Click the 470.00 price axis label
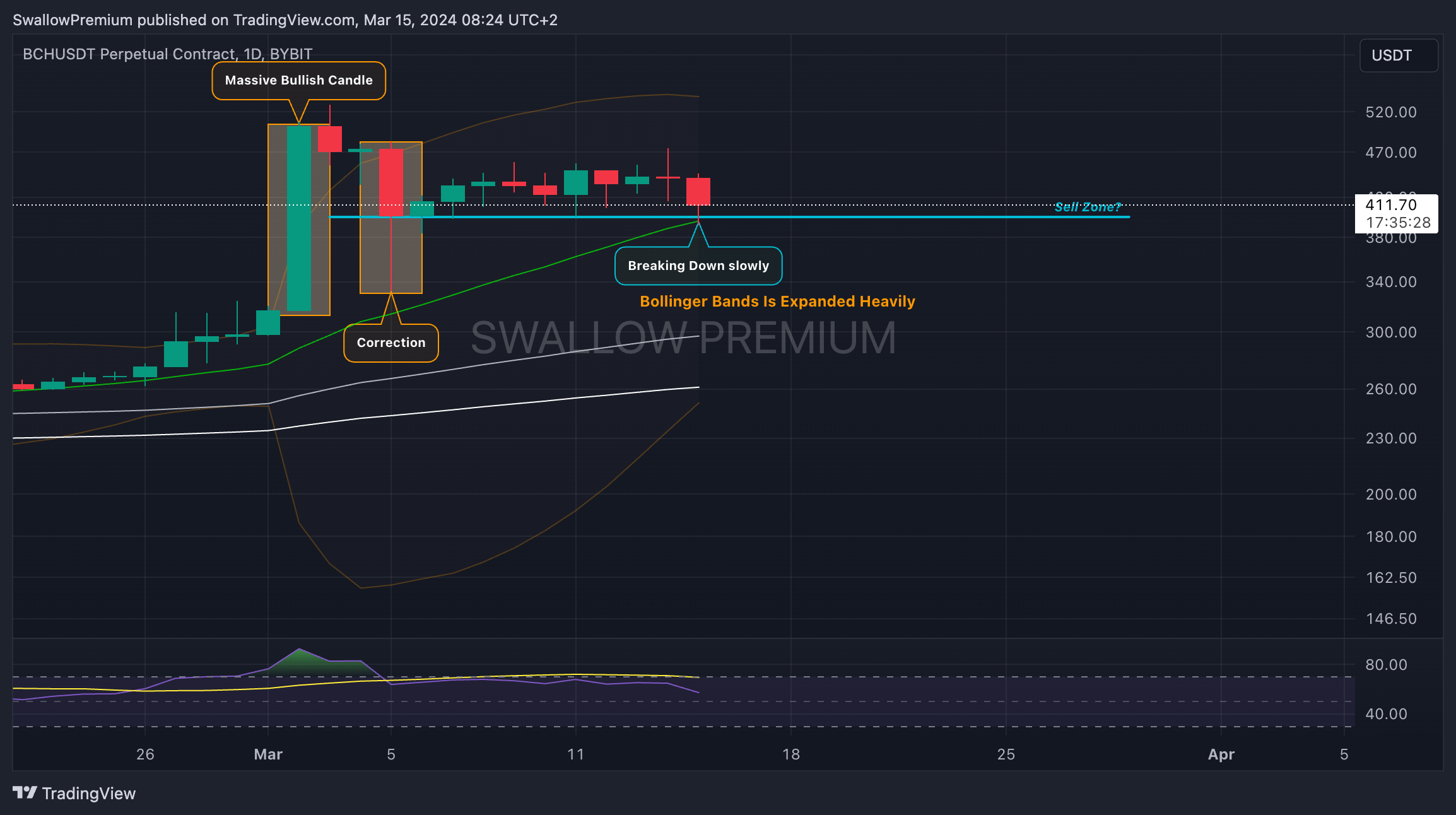The height and width of the screenshot is (815, 1456). pyautogui.click(x=1391, y=153)
